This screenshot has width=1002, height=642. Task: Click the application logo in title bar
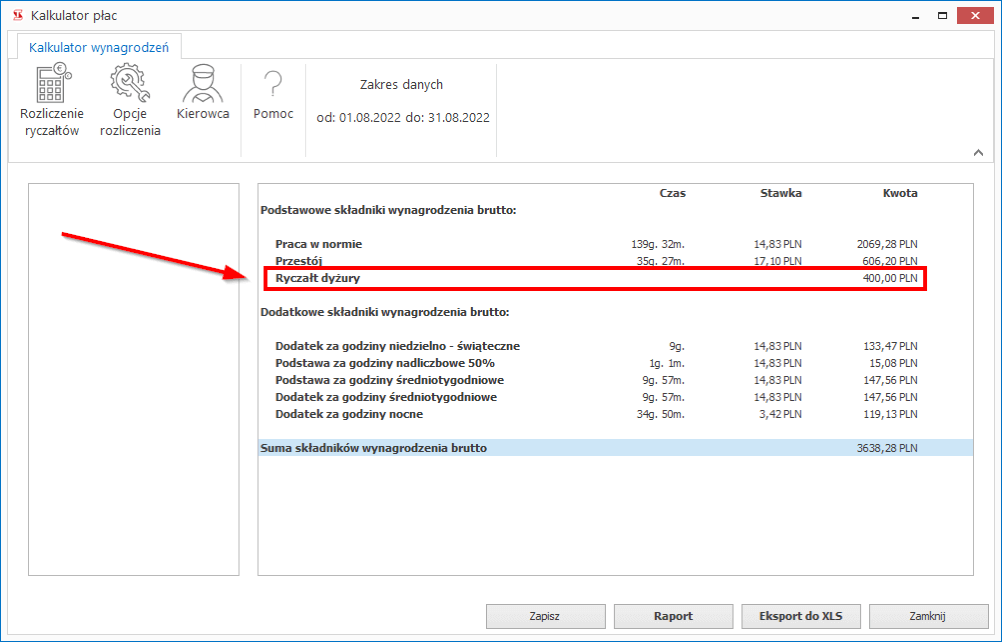coord(16,15)
